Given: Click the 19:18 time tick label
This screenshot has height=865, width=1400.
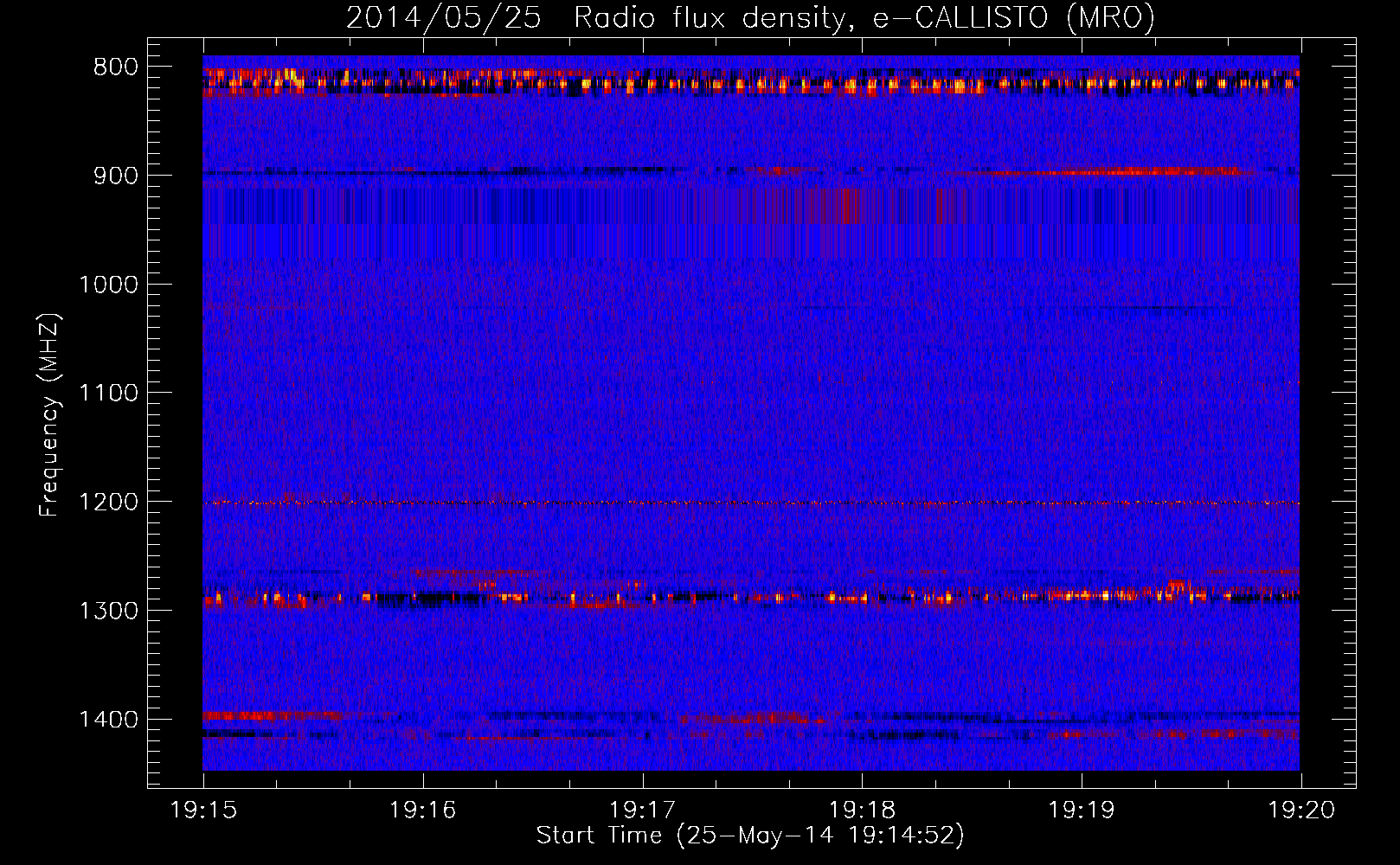Looking at the screenshot, I should click(x=863, y=810).
